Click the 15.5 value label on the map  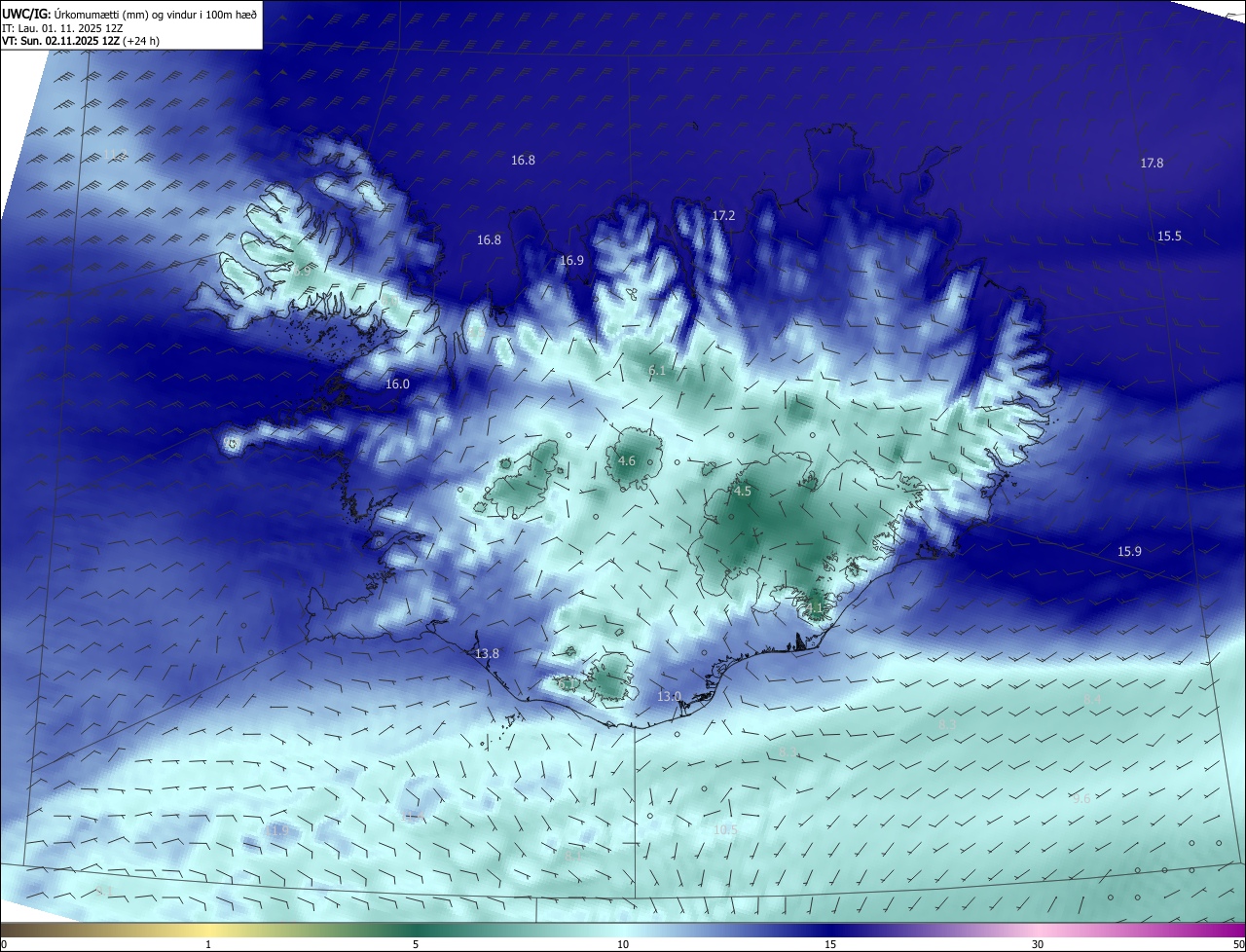coord(1169,237)
